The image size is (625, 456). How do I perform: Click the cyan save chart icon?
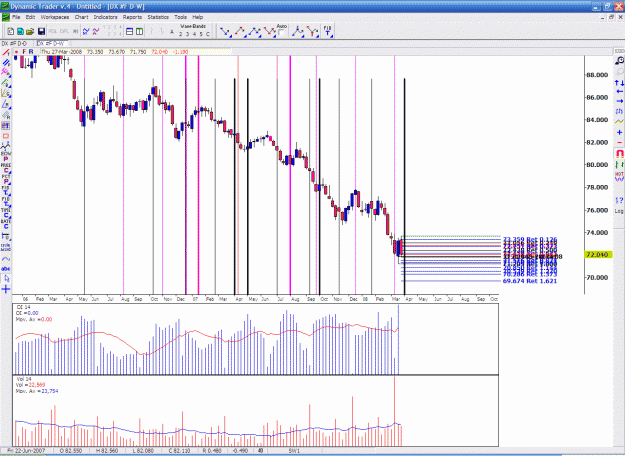(x=20, y=31)
